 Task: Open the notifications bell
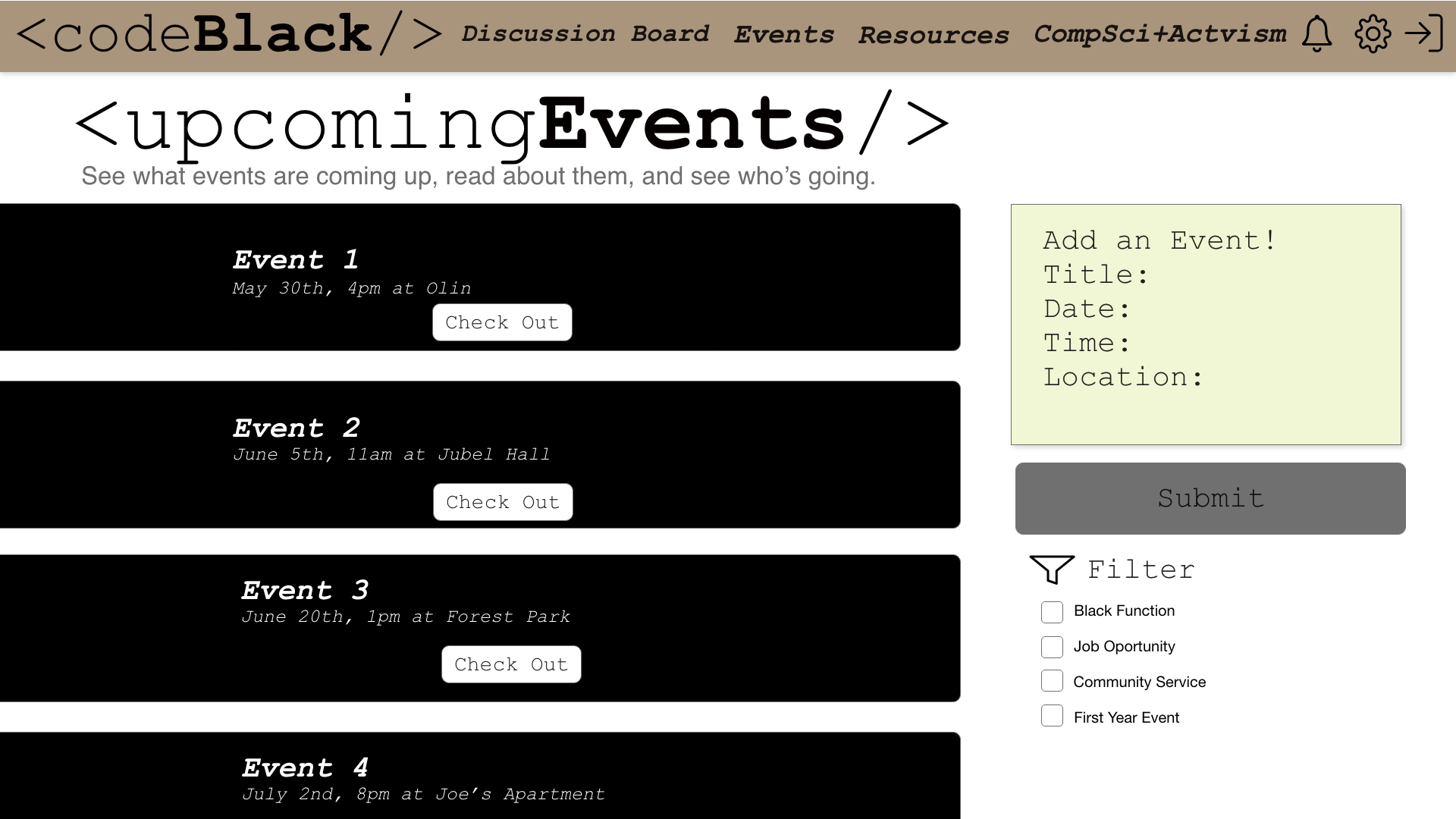point(1317,34)
